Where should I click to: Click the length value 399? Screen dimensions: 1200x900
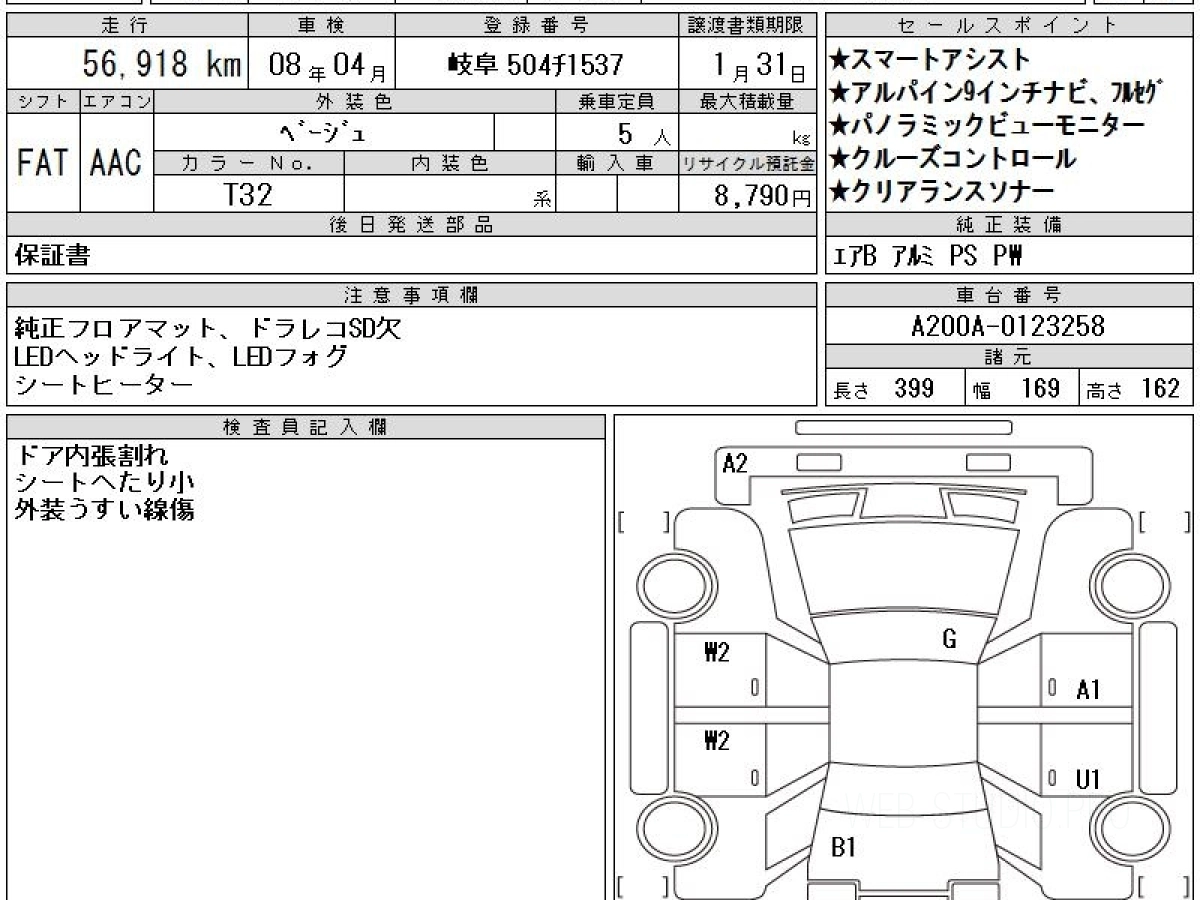click(914, 388)
